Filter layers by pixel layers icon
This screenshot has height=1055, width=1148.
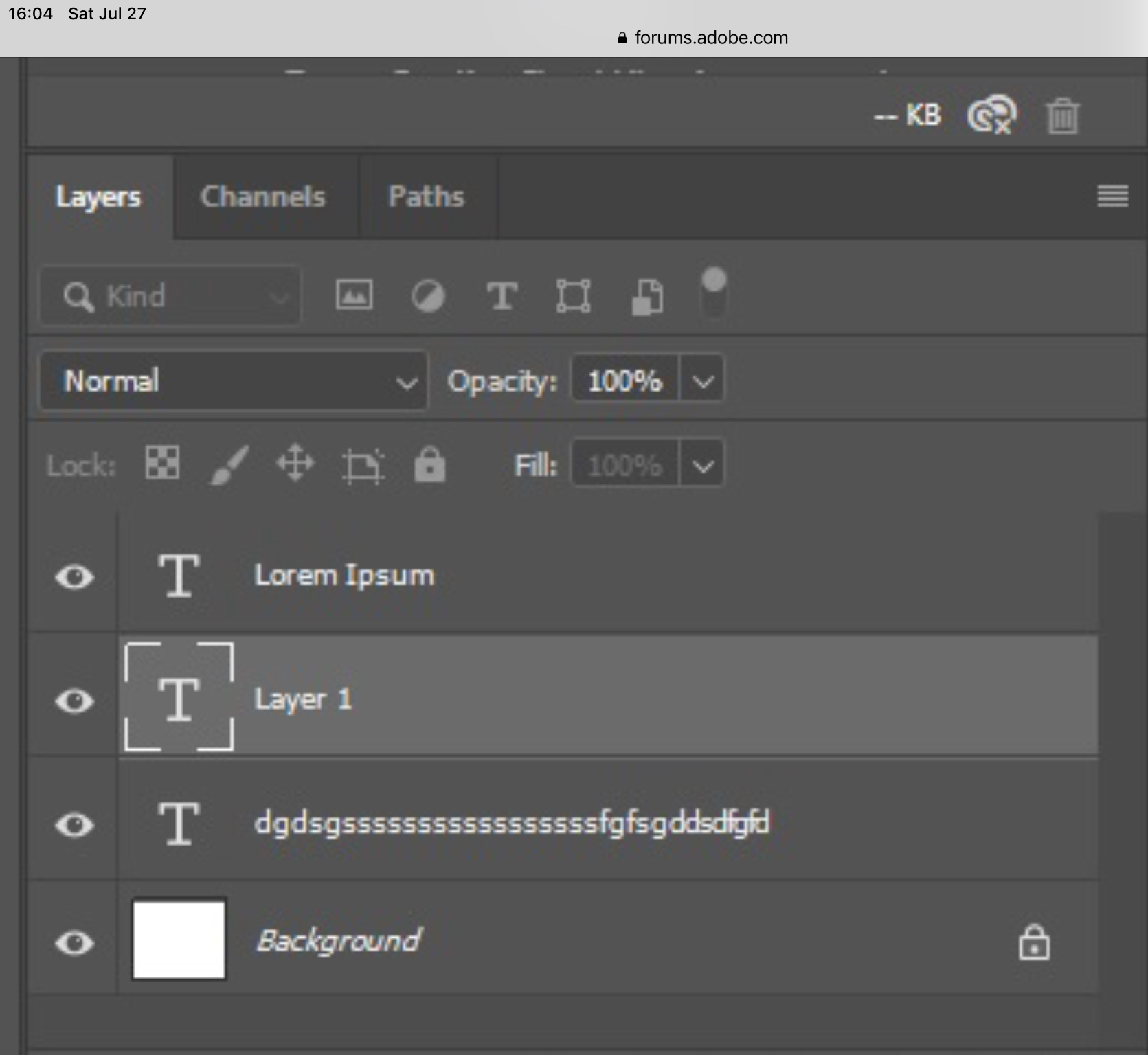click(354, 295)
